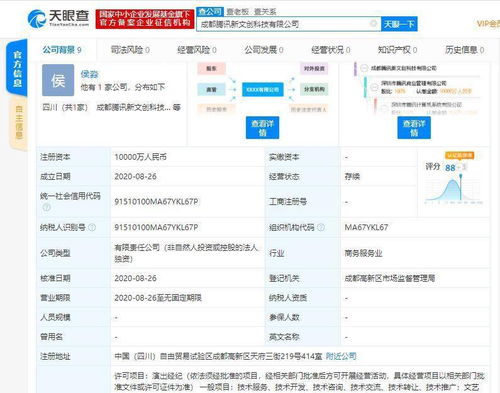This screenshot has height=393, width=500.
Task: Open the 侯 legal representative avatar
Action: tap(58, 80)
